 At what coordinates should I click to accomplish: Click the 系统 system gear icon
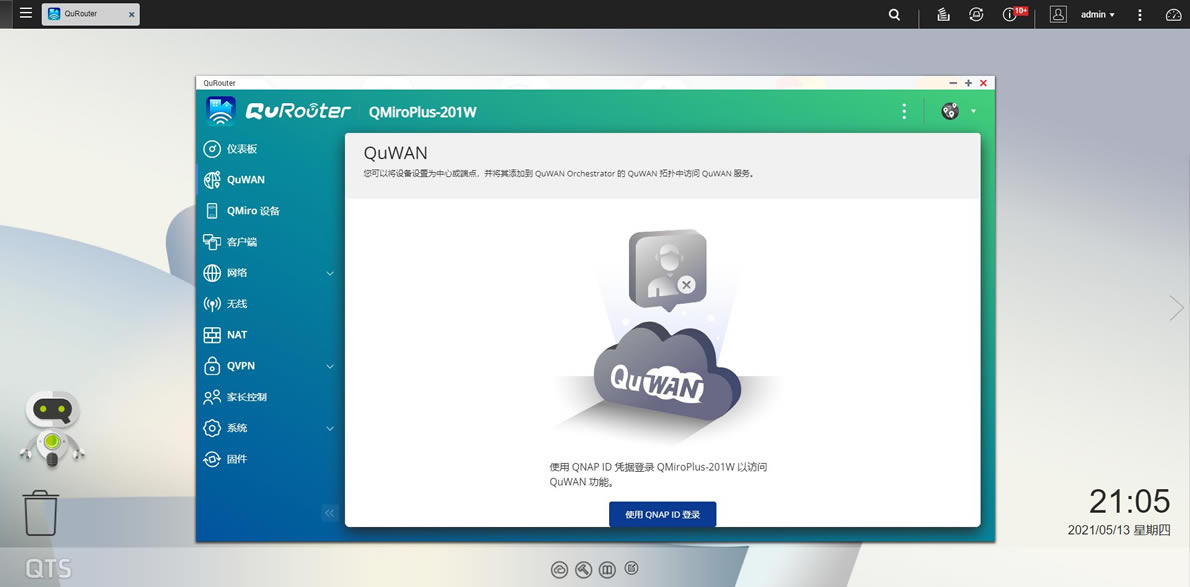tap(212, 428)
